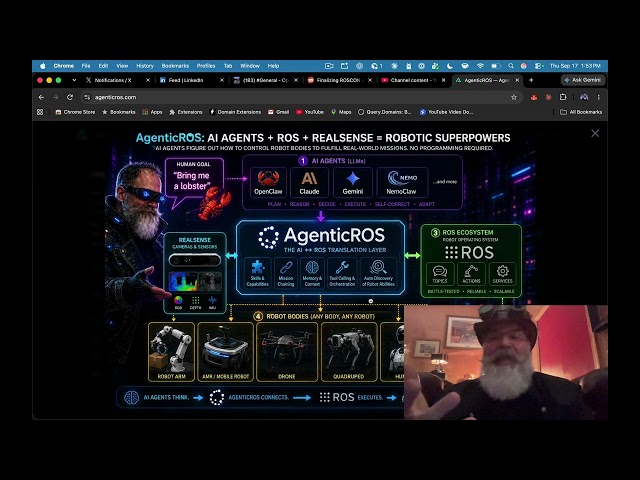The height and width of the screenshot is (480, 640).
Task: Go forward with the browser forward arrow
Action: [x=56, y=97]
